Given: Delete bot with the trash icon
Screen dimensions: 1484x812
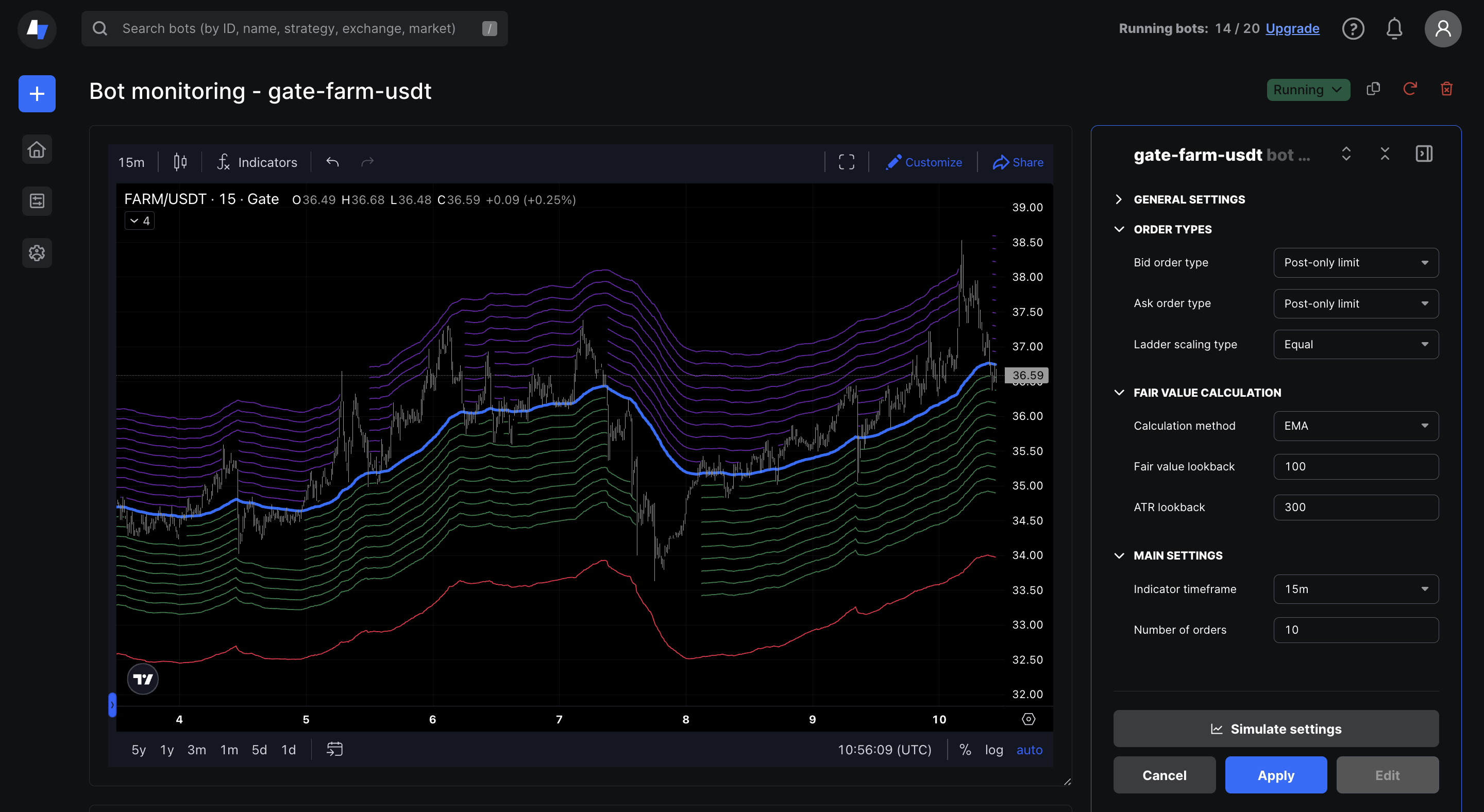Looking at the screenshot, I should click(x=1446, y=89).
